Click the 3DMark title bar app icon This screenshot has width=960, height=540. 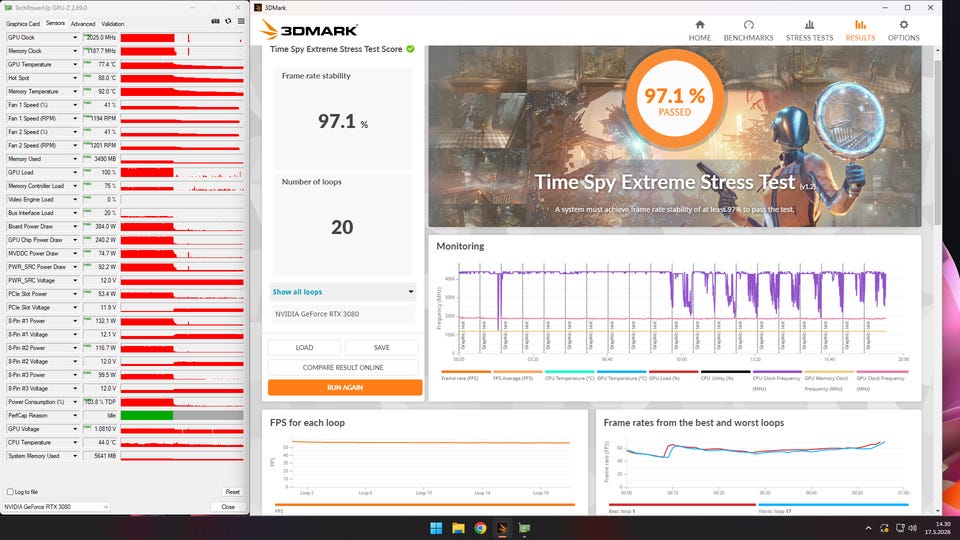pos(258,8)
